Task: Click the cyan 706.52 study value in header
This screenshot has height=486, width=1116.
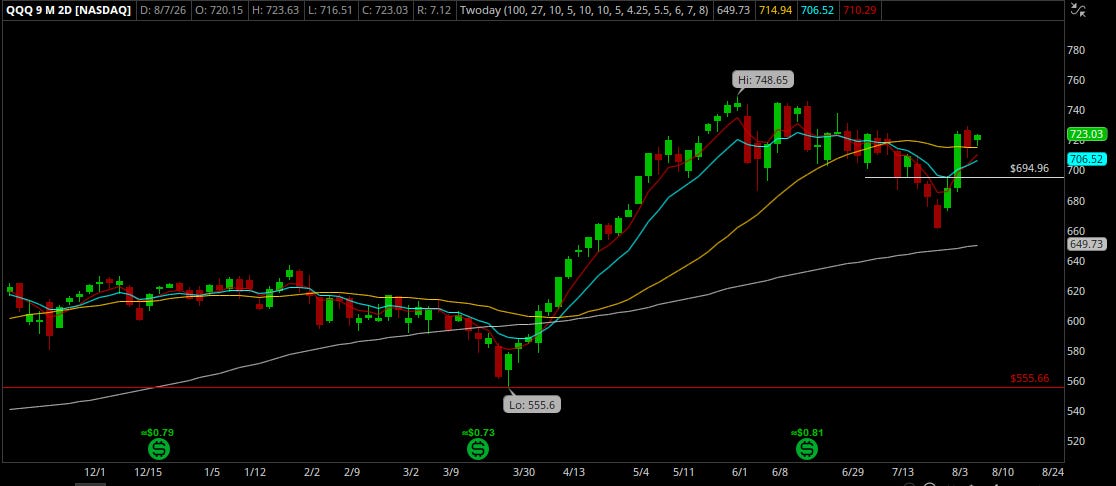Action: 817,11
